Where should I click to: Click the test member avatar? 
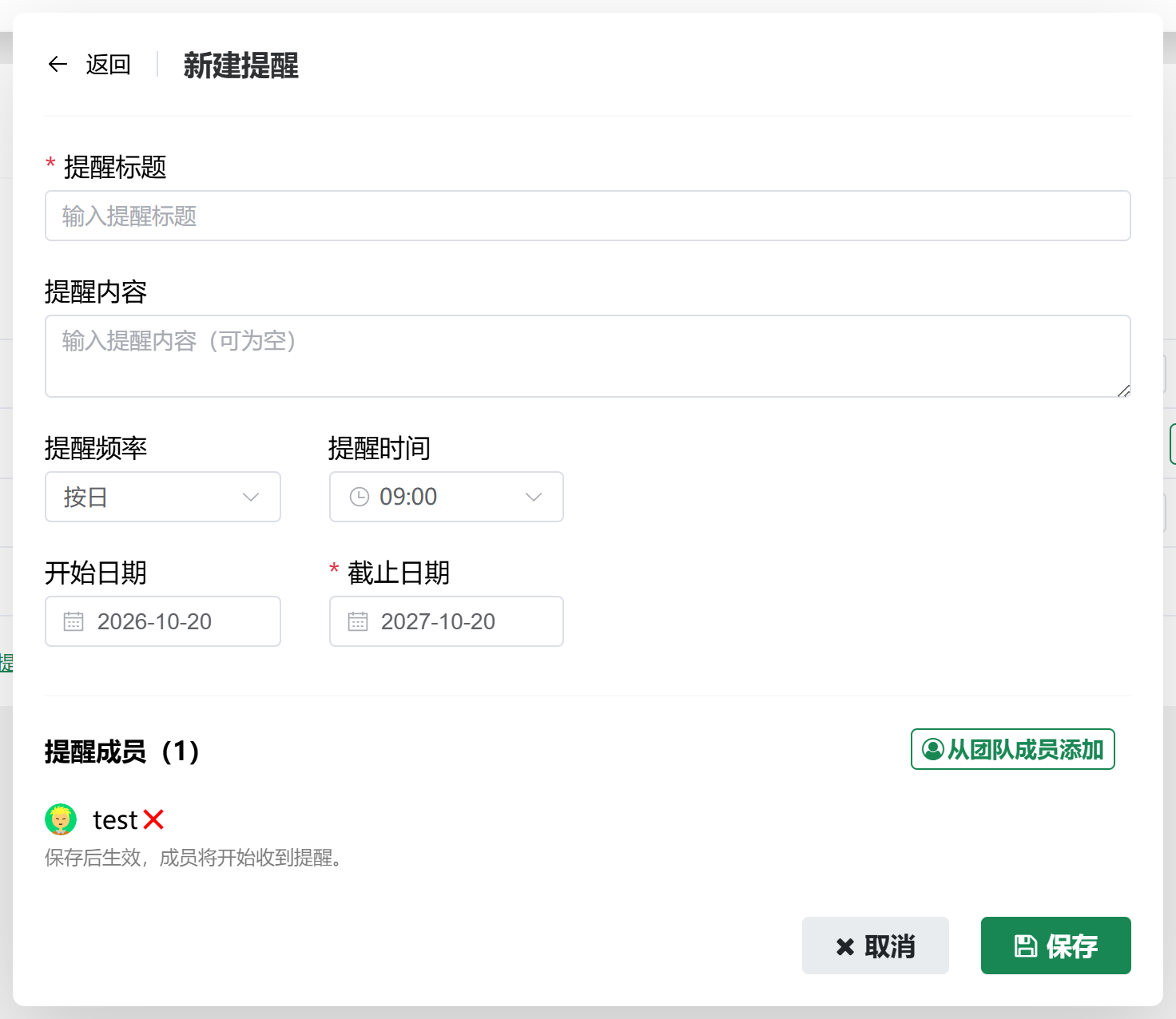click(61, 819)
